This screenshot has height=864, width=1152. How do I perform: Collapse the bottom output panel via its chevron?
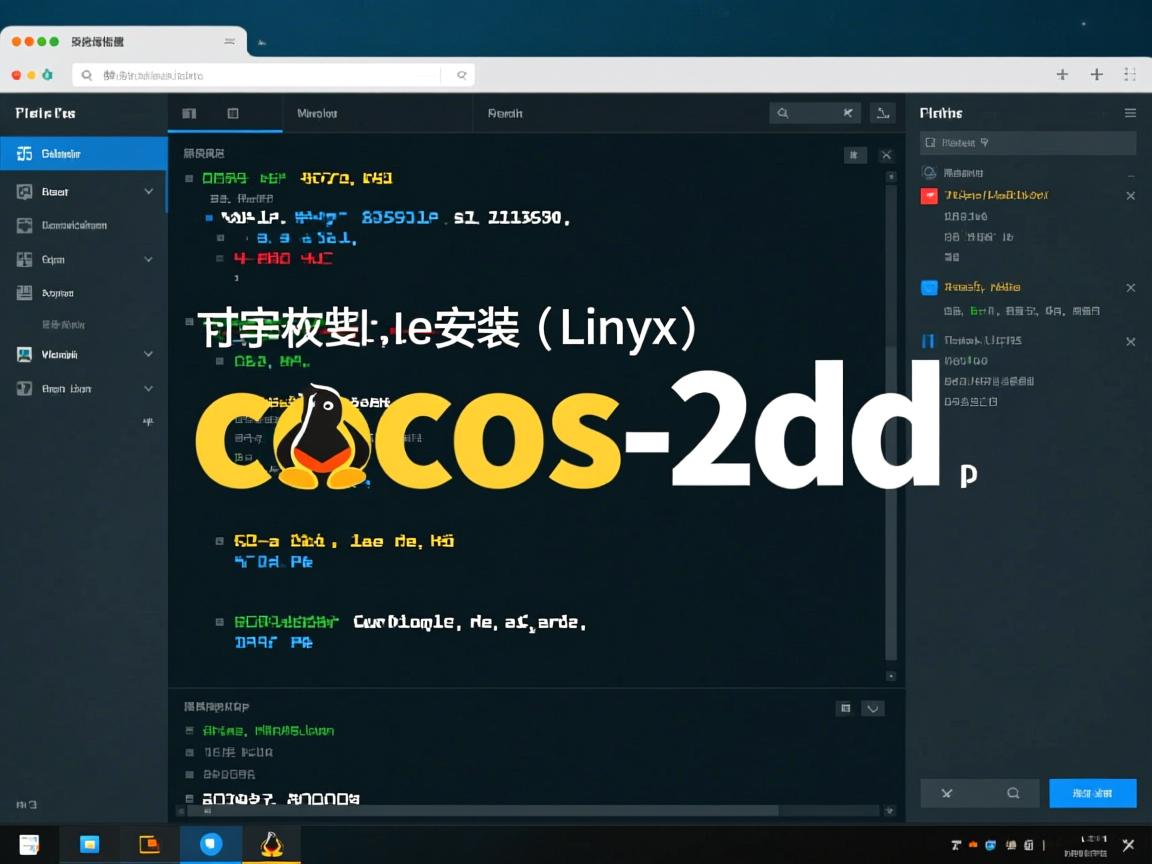872,707
